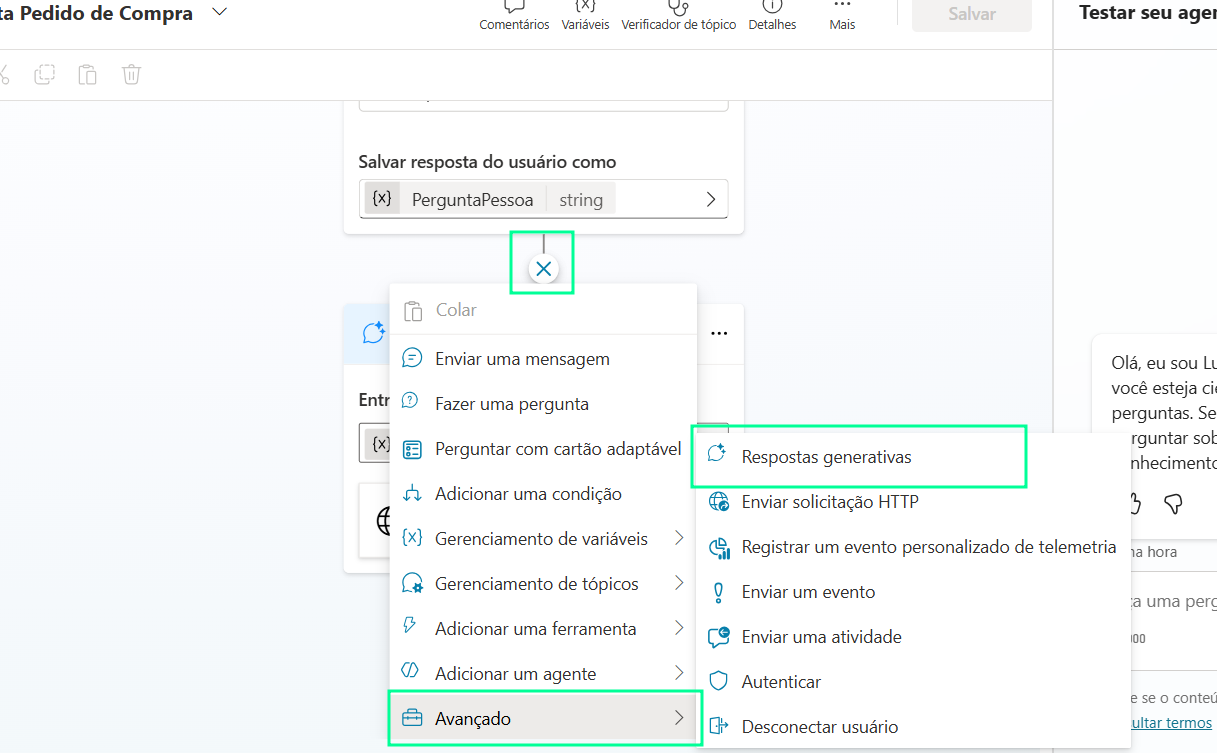Expand the PerguntaPessoa variable chevron
The height and width of the screenshot is (753, 1217).
(712, 198)
